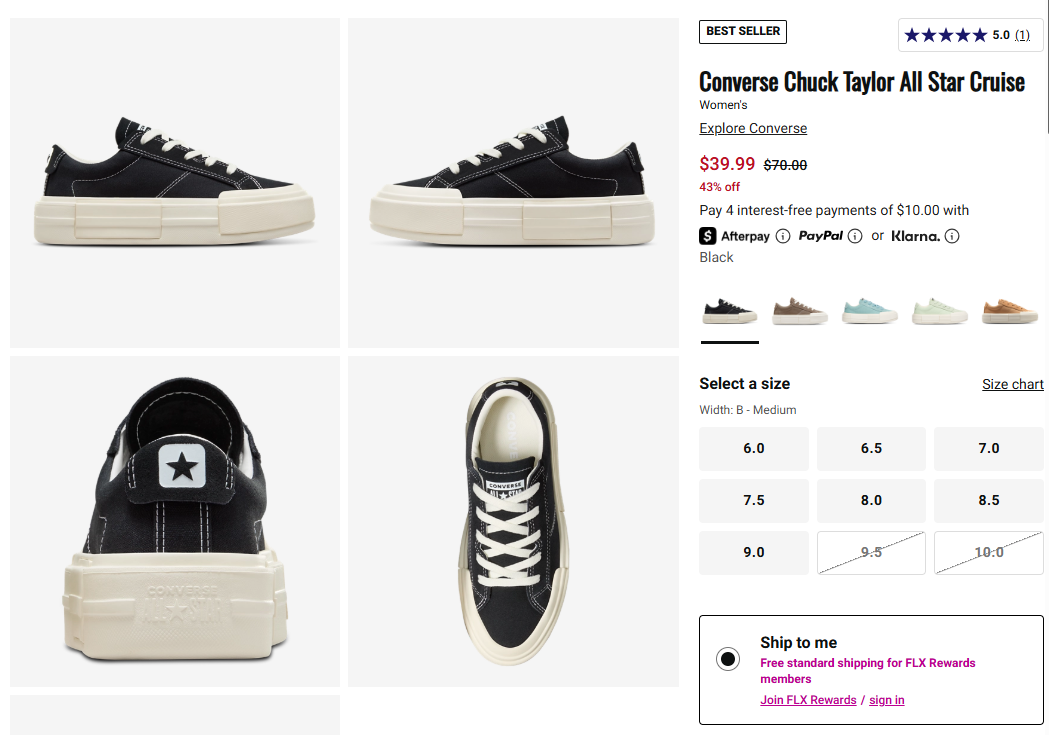This screenshot has height=735, width=1049.
Task: Pick size 8.5
Action: (989, 500)
